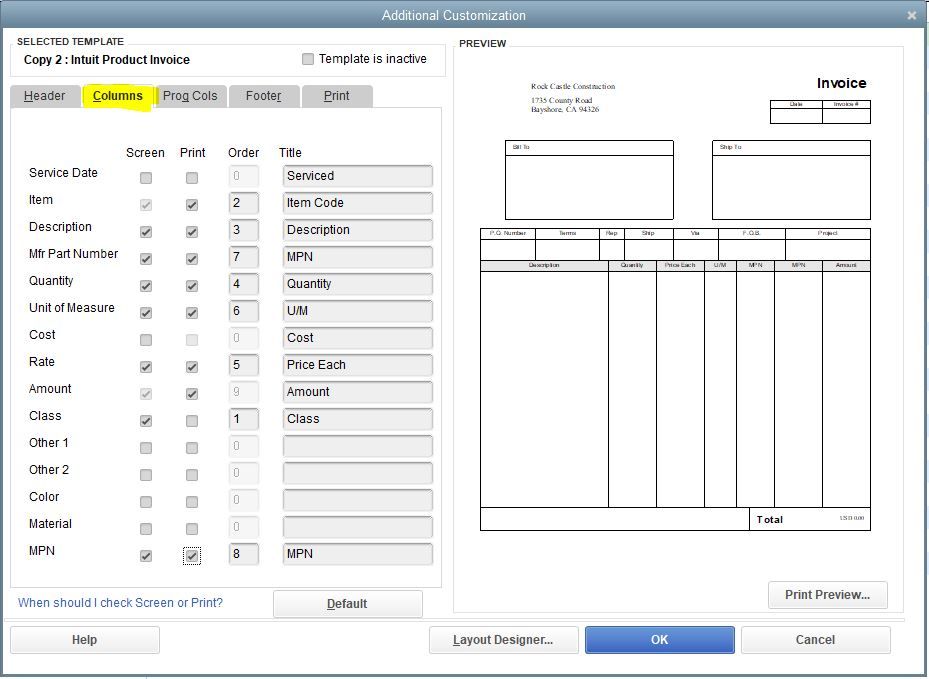Enable Print checkbox for Other 2
Image resolution: width=929 pixels, height=679 pixels.
[192, 475]
